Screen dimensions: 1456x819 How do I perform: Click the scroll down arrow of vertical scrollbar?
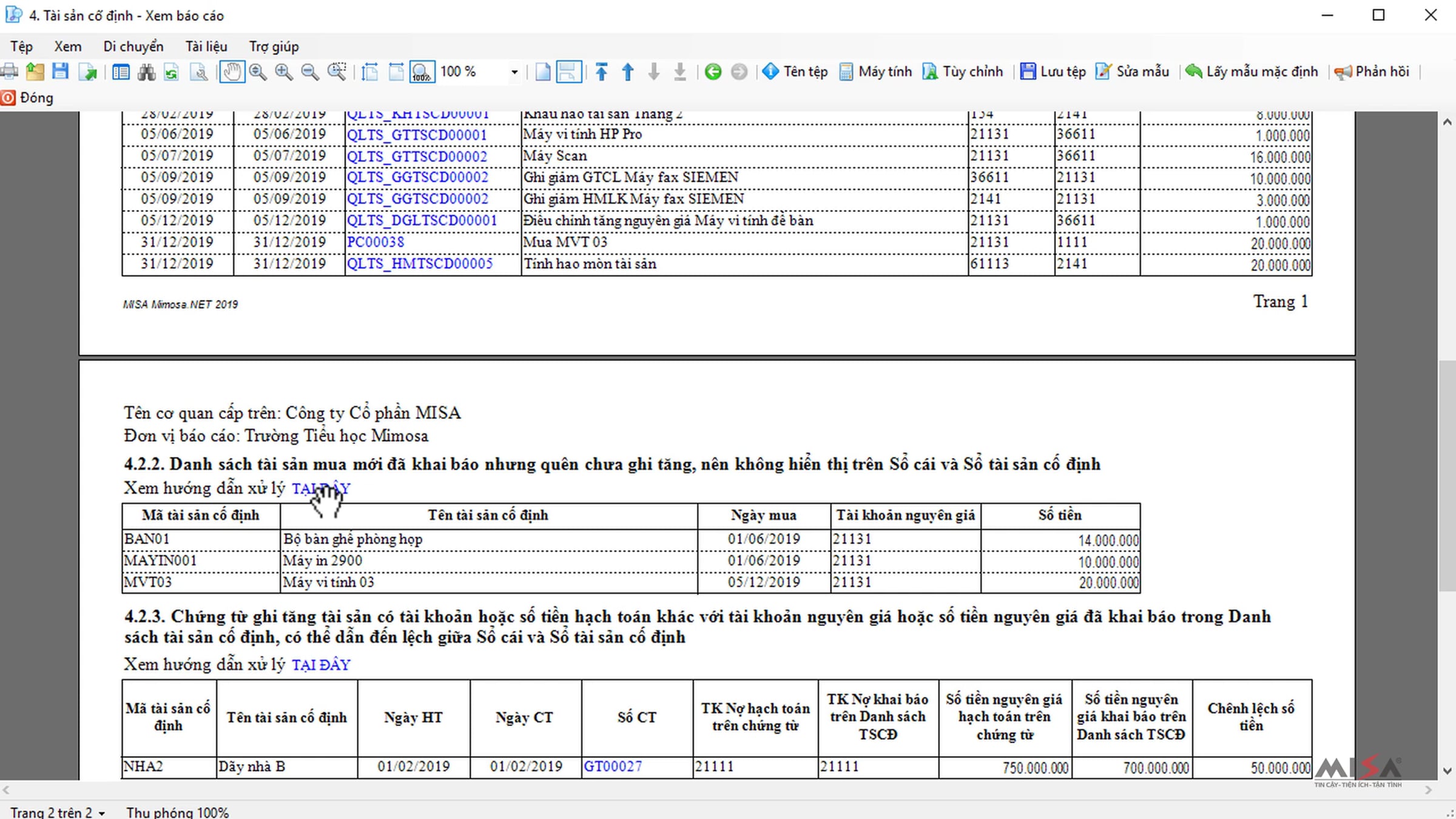click(x=1448, y=771)
